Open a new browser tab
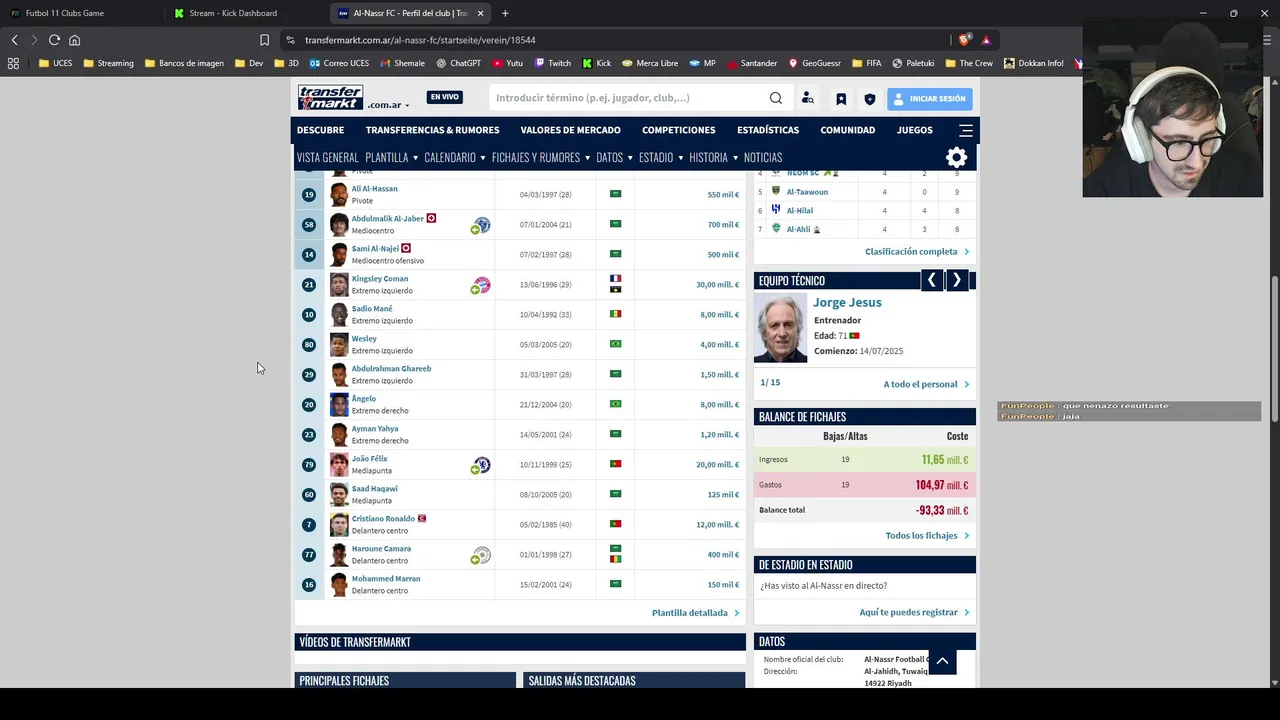The image size is (1280, 720). tap(505, 13)
